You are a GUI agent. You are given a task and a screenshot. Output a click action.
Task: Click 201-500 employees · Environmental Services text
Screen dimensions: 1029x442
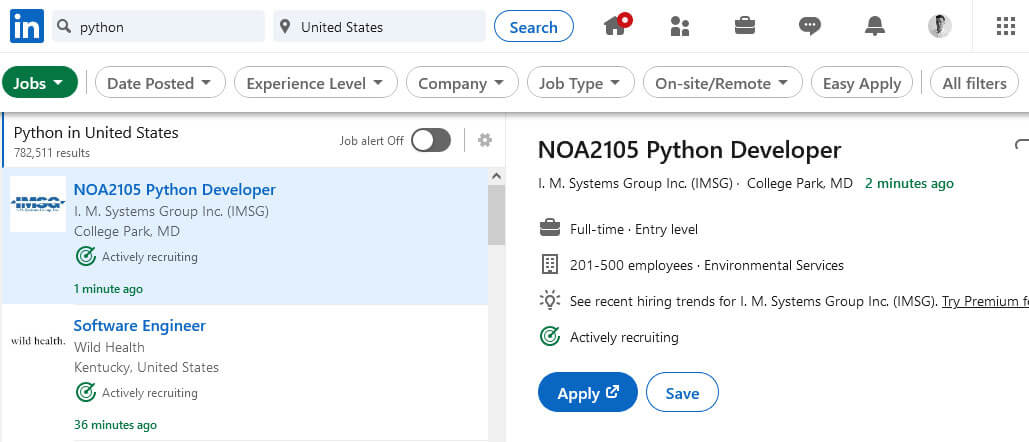[707, 265]
